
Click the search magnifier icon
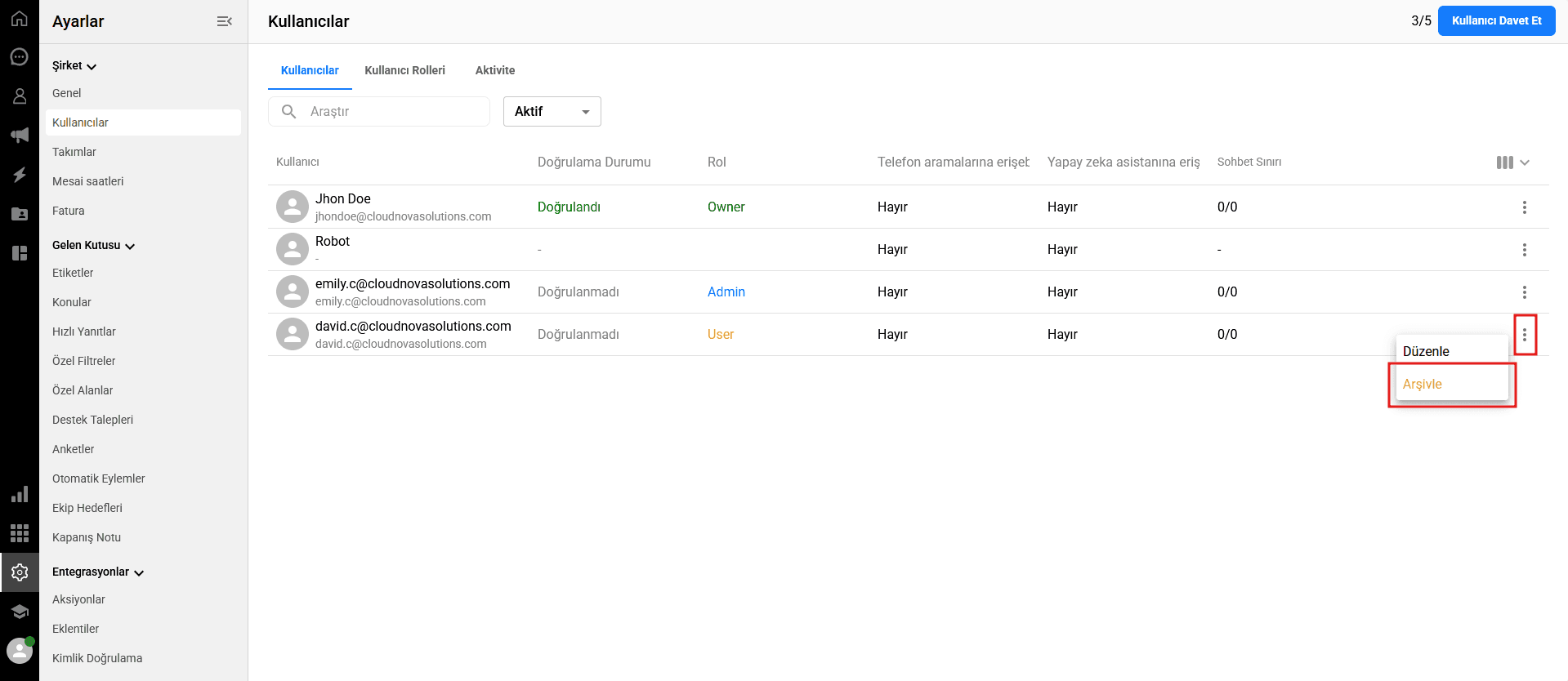pos(288,111)
